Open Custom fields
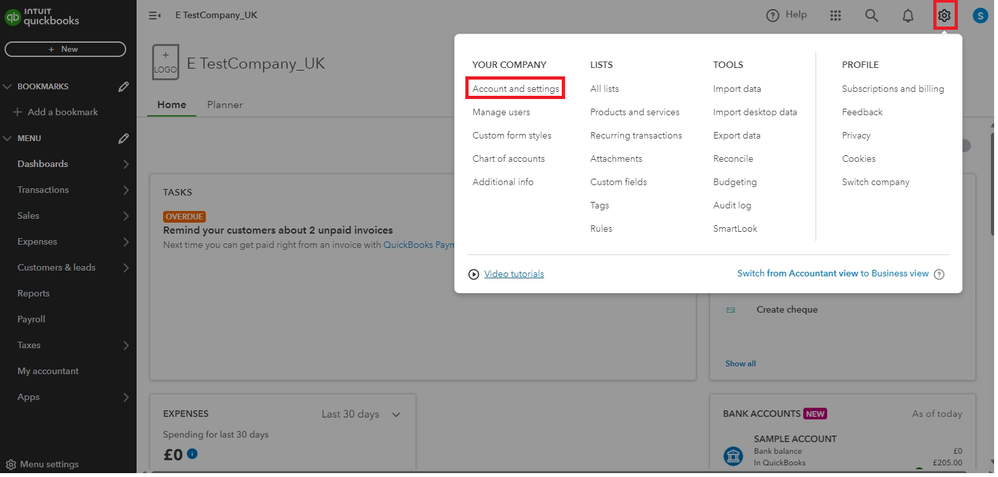 (x=618, y=182)
